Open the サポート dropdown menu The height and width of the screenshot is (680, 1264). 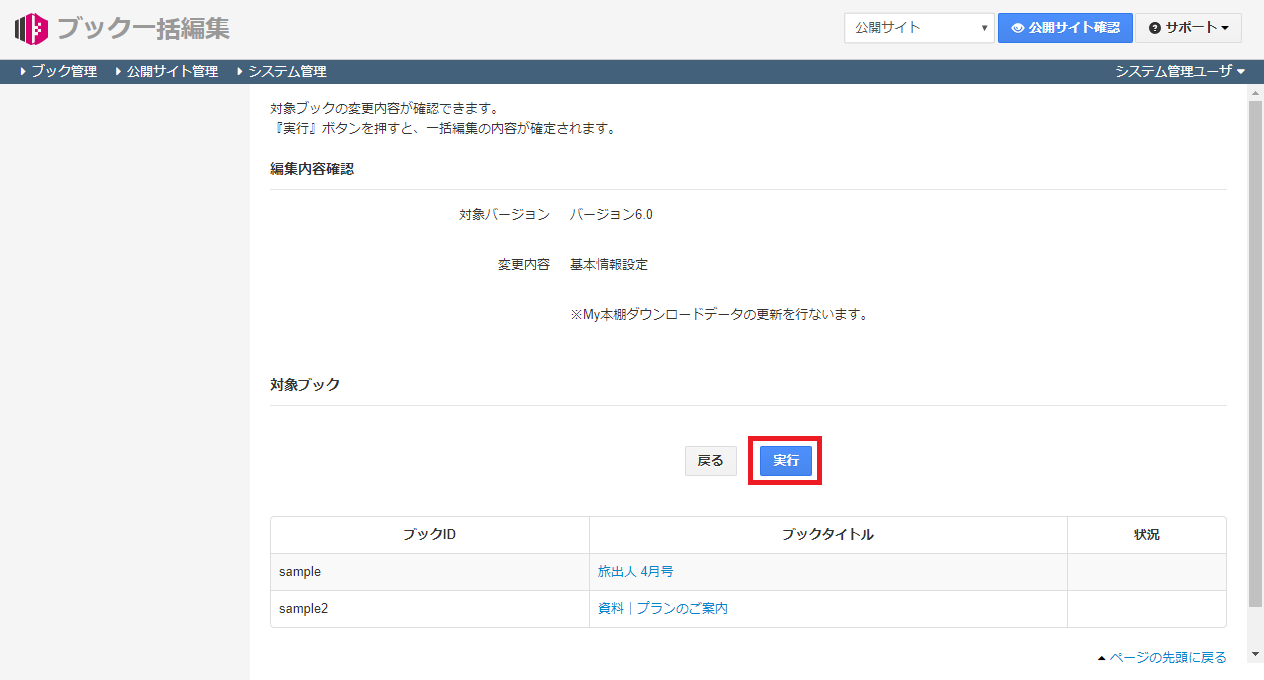(x=1188, y=28)
